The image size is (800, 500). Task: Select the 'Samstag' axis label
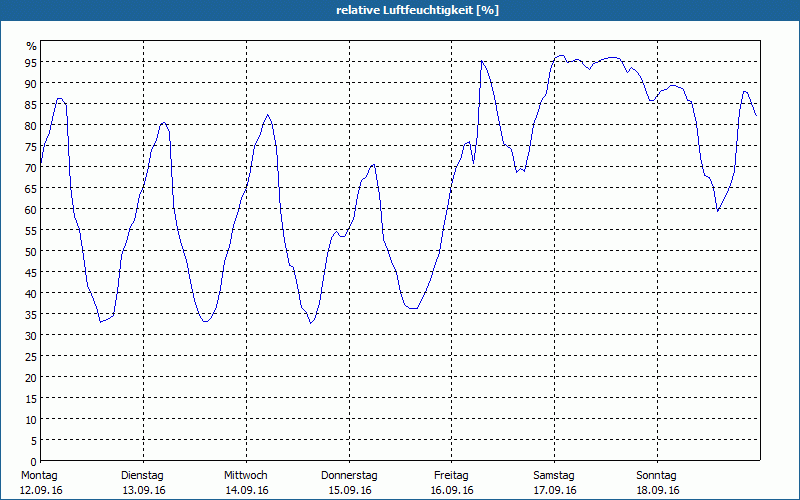pos(554,476)
